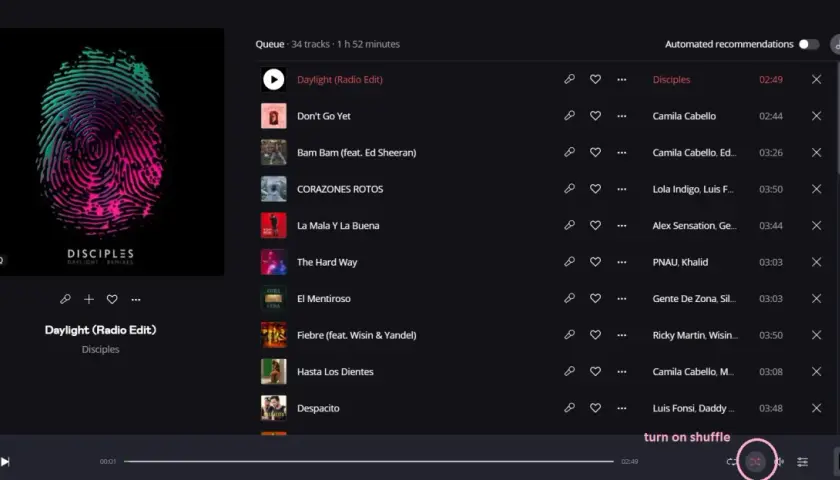Open more options for The Hard Way

[x=621, y=261]
